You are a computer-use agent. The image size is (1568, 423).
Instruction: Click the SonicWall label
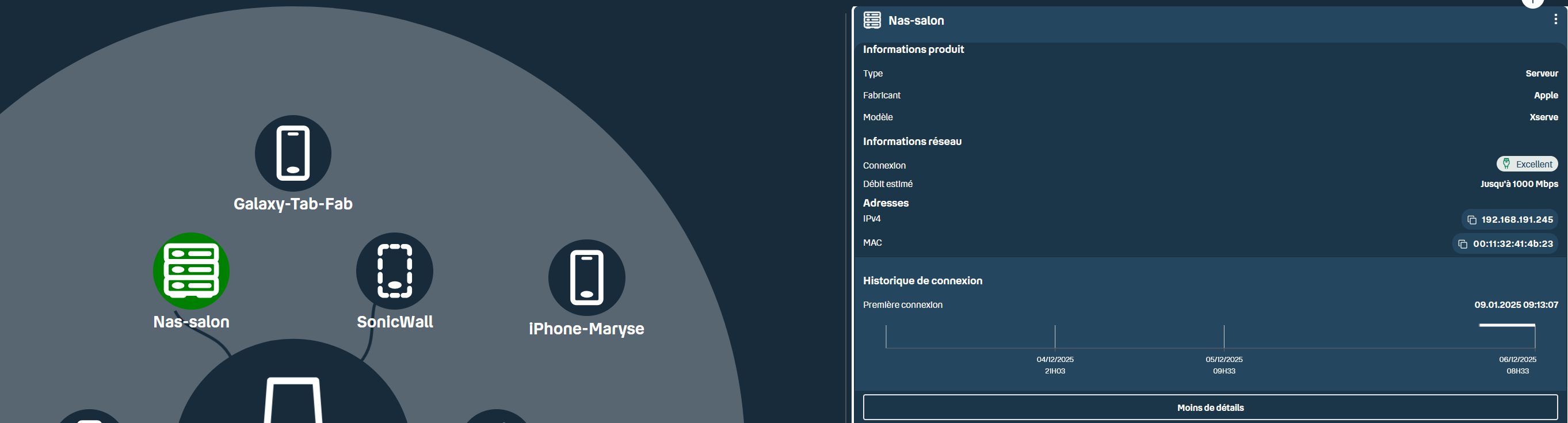point(394,322)
